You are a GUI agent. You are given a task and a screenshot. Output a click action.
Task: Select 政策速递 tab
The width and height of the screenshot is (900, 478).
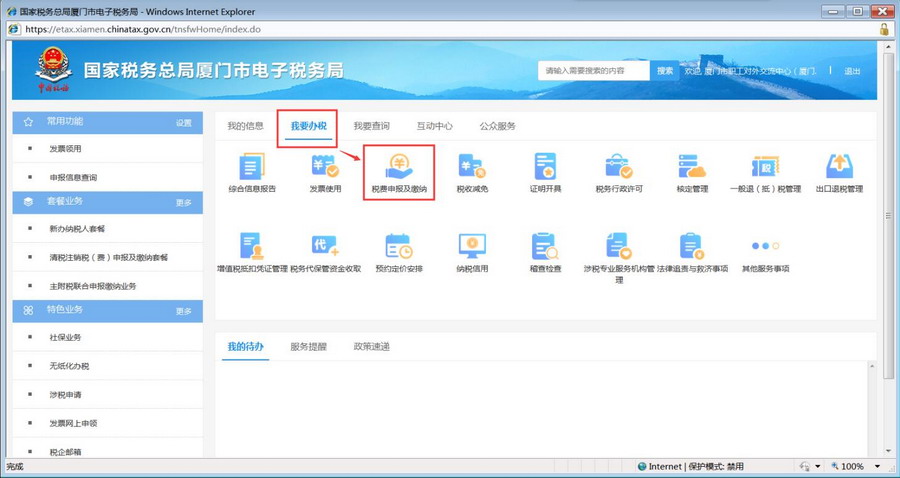click(371, 347)
